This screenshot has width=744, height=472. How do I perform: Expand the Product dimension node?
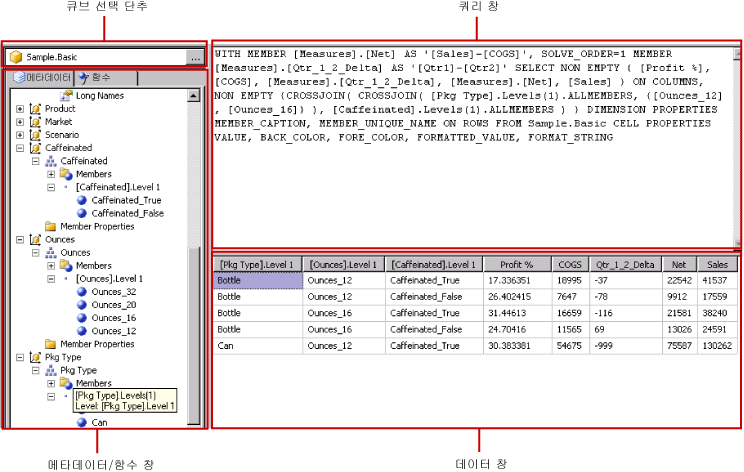tap(21, 109)
